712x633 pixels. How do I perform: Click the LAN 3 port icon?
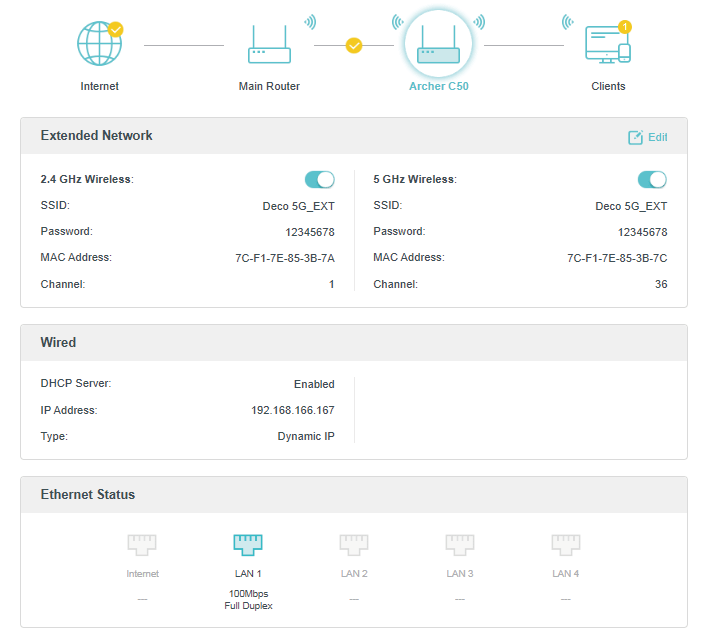(x=460, y=544)
